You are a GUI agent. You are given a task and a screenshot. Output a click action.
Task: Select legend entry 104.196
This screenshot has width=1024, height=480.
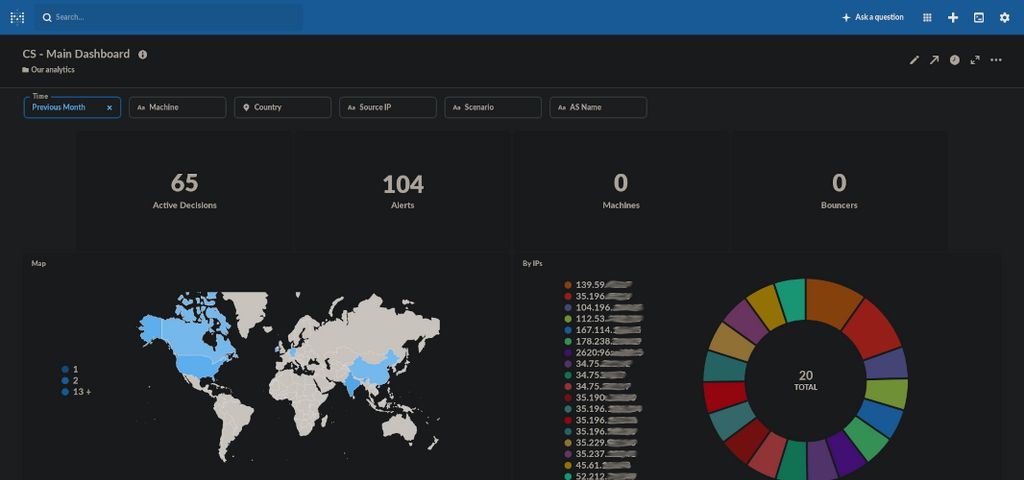tap(603, 308)
